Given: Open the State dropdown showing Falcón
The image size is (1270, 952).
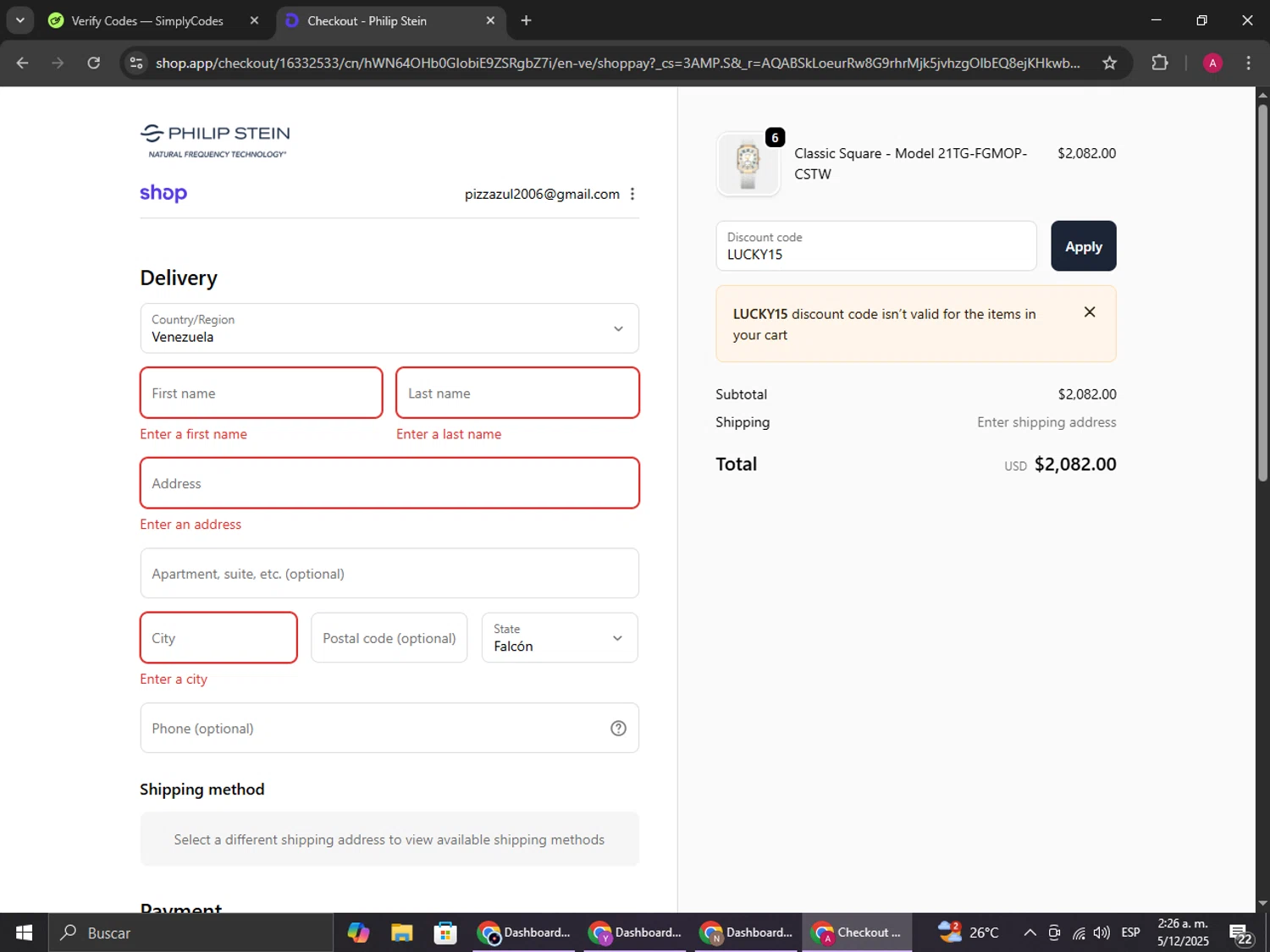Looking at the screenshot, I should [x=560, y=638].
